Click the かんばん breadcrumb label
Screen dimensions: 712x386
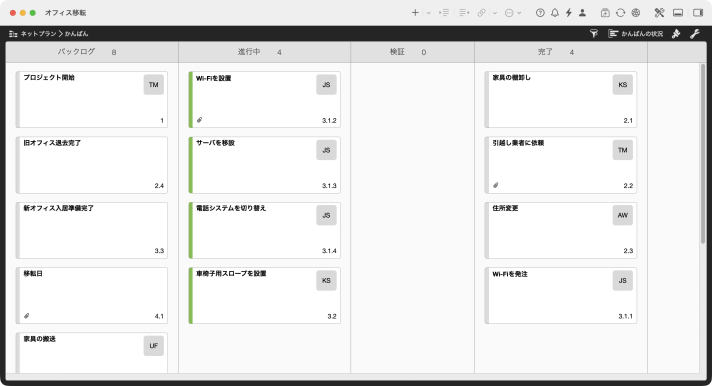pyautogui.click(x=76, y=34)
